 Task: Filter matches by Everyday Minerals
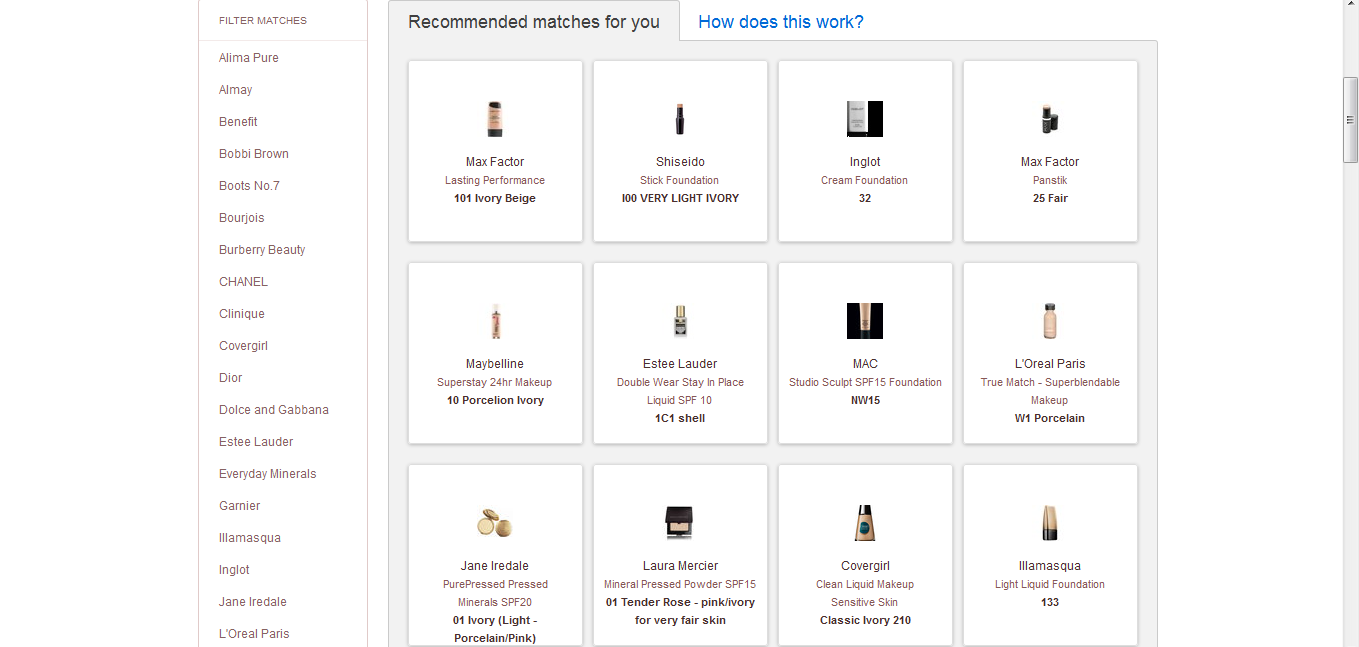267,474
